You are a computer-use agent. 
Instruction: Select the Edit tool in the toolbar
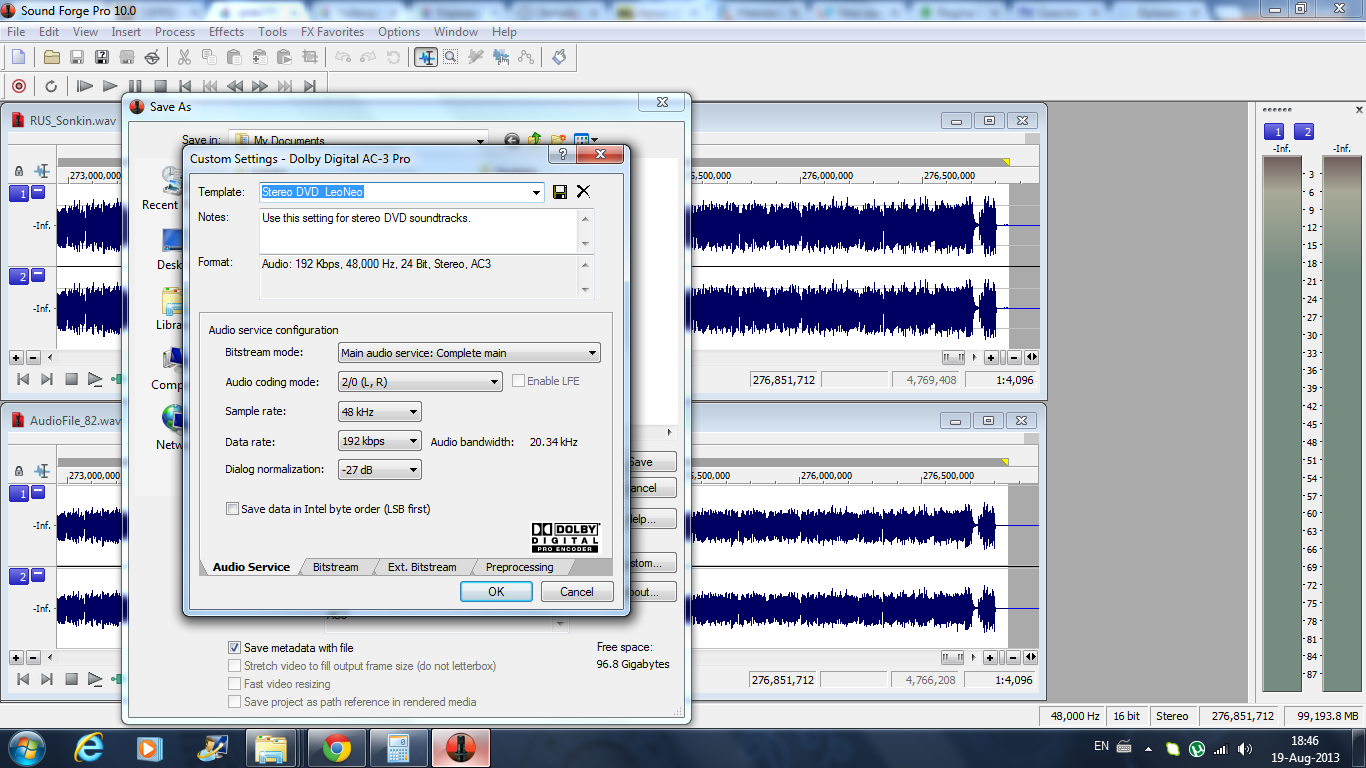pos(426,57)
